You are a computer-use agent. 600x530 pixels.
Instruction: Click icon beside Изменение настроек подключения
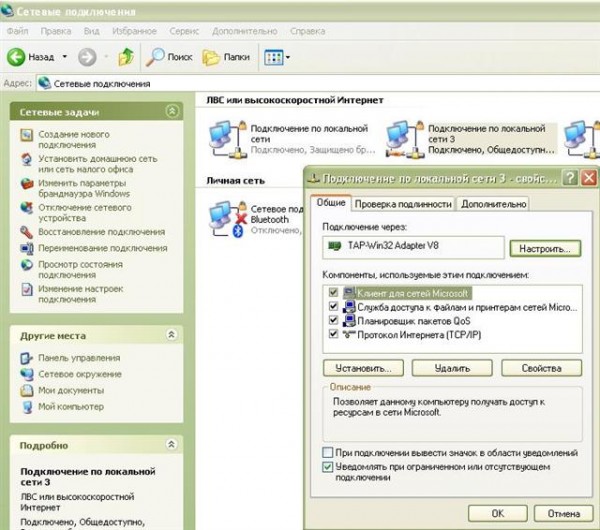pos(26,289)
